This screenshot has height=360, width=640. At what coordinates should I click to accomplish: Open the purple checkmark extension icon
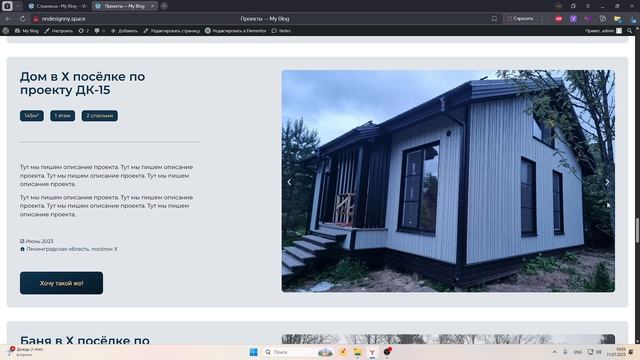tap(573, 19)
